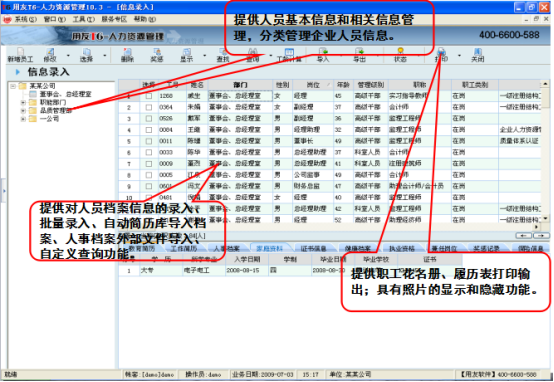The height and width of the screenshot is (382, 554).
Task: Click the blue arrow beside 信息录入
Action: [17, 72]
